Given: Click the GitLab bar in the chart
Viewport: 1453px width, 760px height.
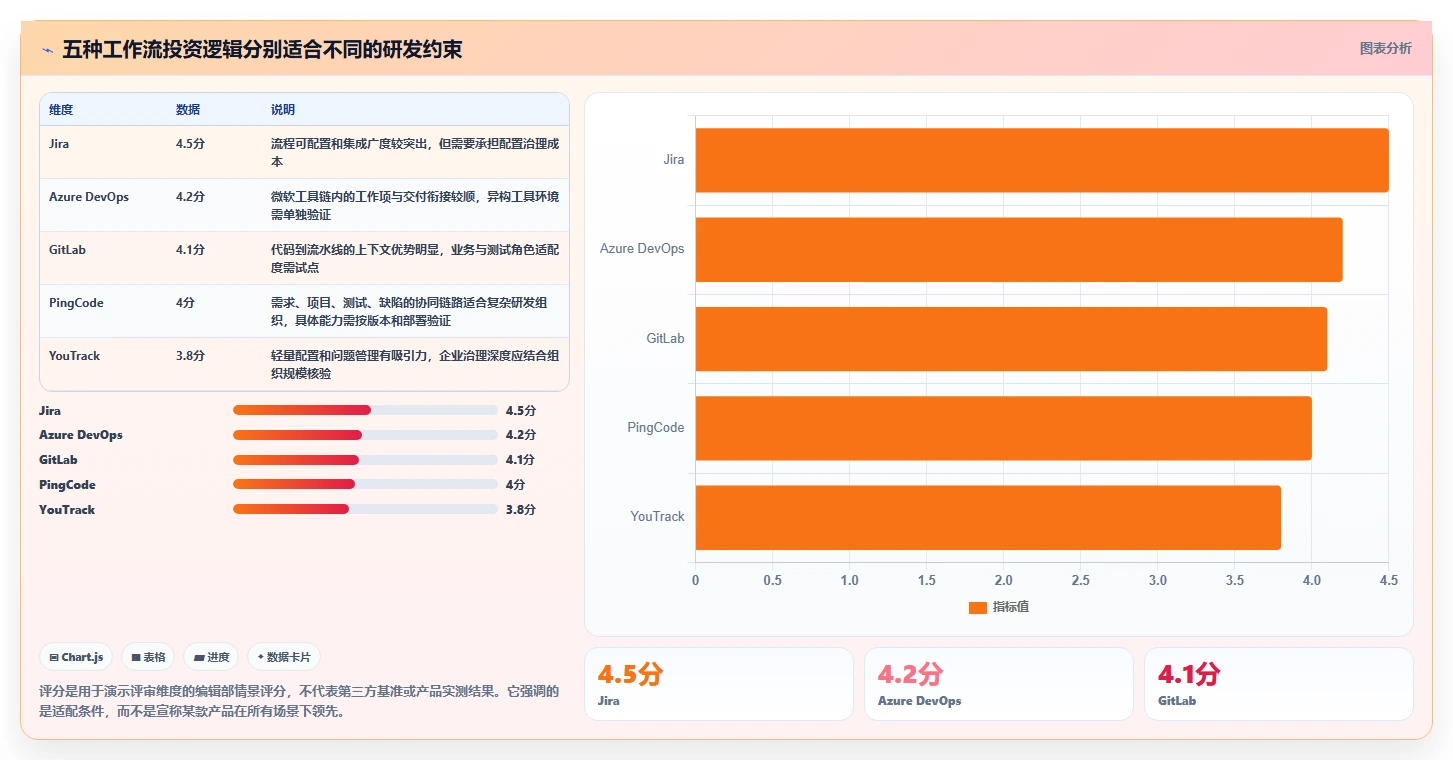Looking at the screenshot, I should 1011,338.
